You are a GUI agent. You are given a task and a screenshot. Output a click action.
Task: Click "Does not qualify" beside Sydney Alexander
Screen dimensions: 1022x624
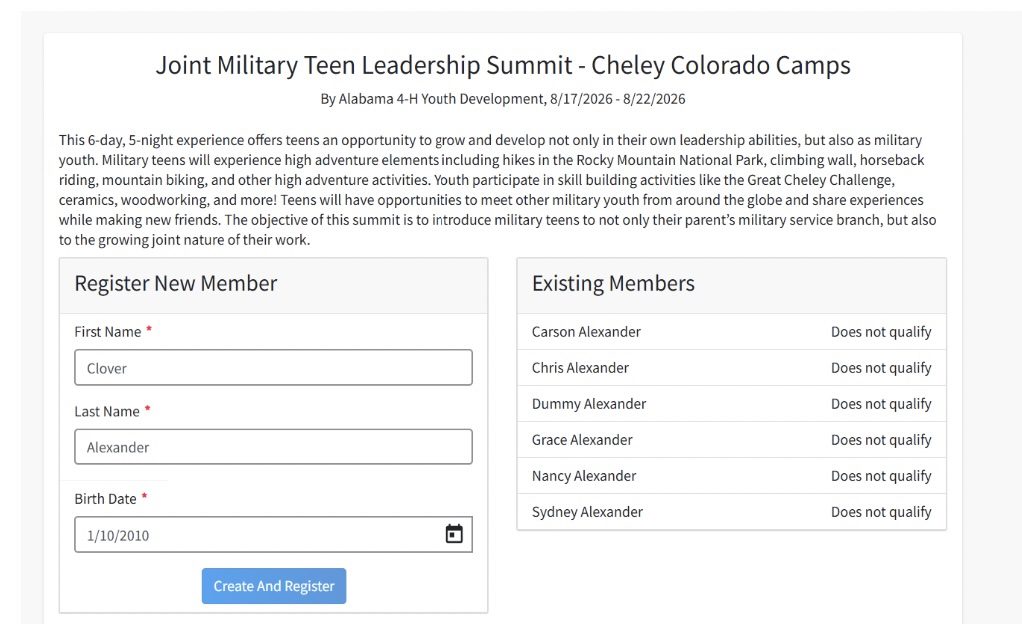[x=881, y=512]
